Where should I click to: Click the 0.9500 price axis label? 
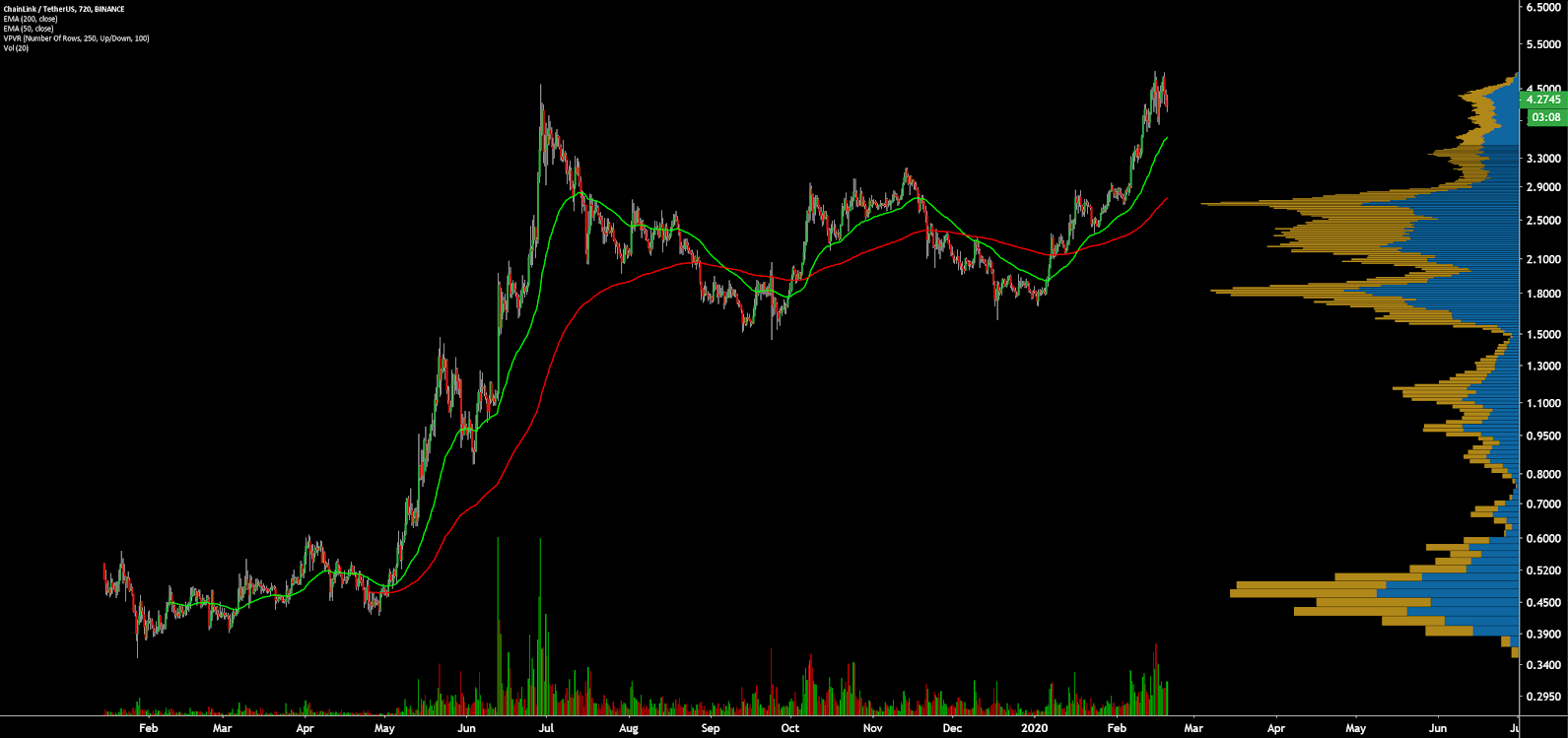coord(1543,436)
